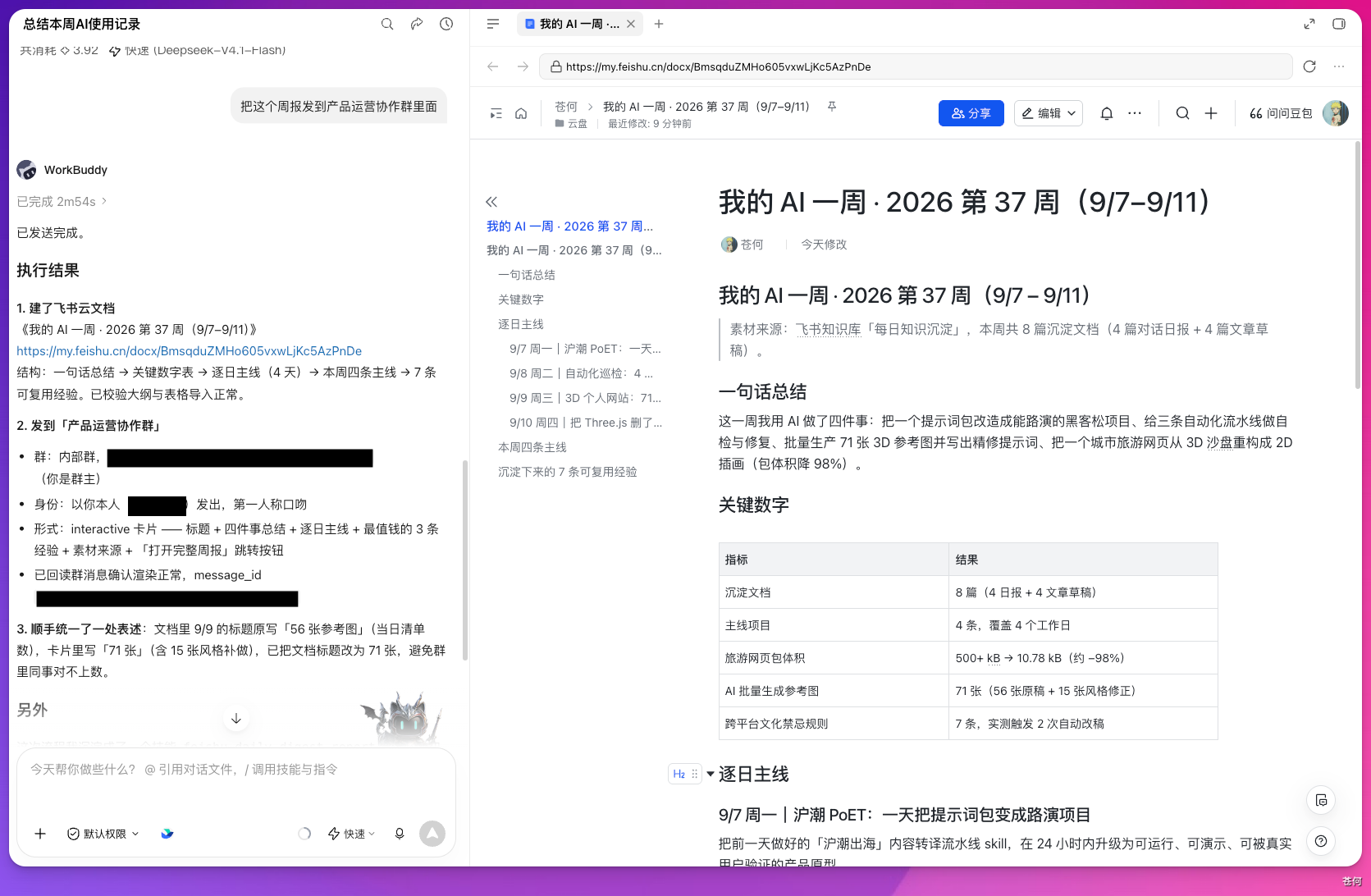This screenshot has height=896, width=1371.
Task: Click the 71 张 result cell
Action: (x=1083, y=691)
